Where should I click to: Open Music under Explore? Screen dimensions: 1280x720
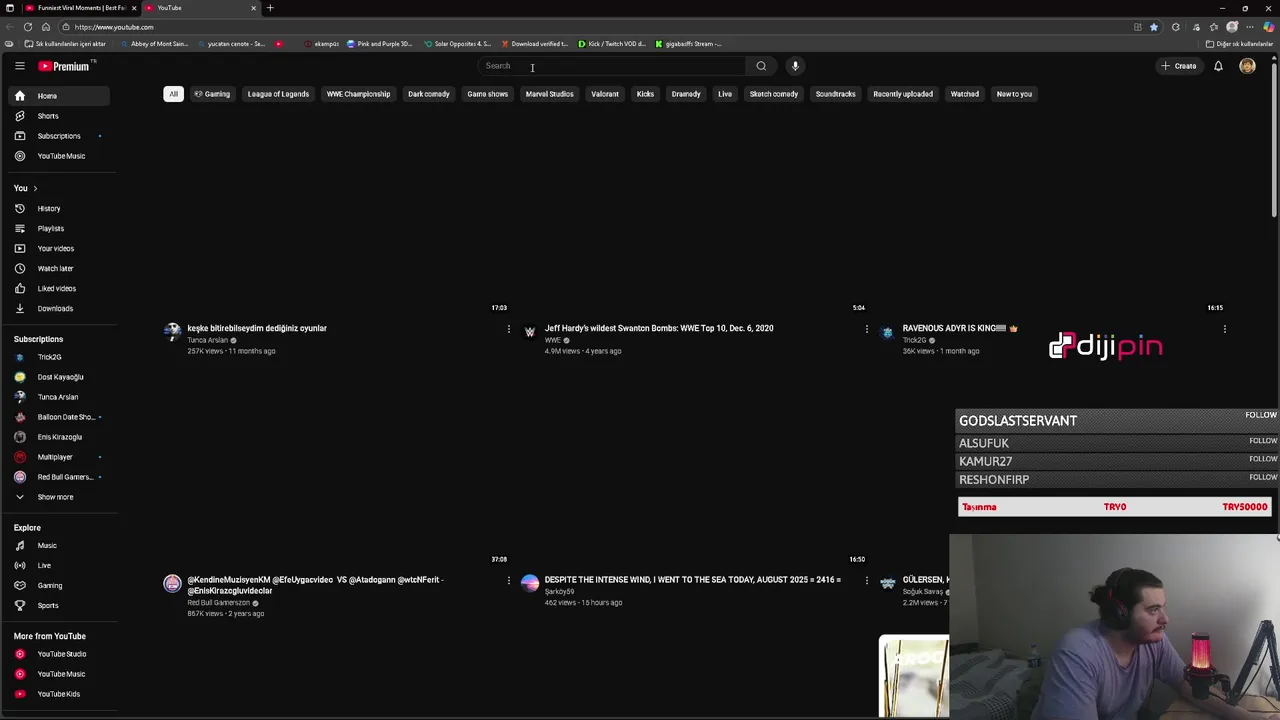pyautogui.click(x=60, y=546)
